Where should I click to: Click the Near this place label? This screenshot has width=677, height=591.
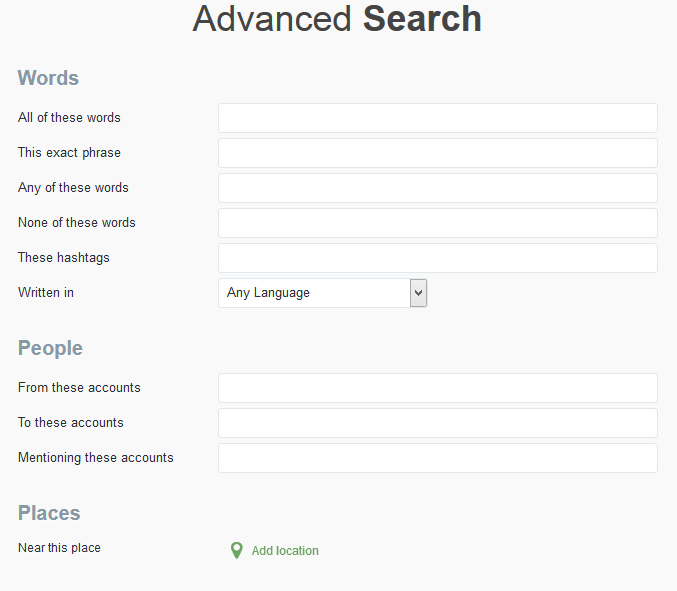59,548
